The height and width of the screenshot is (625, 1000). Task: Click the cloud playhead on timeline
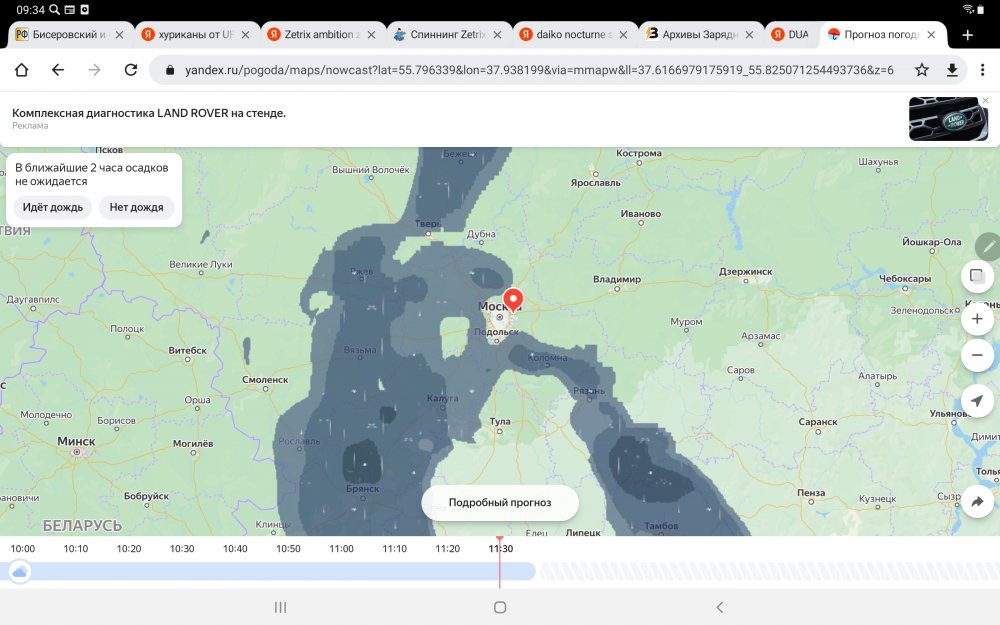pyautogui.click(x=20, y=571)
